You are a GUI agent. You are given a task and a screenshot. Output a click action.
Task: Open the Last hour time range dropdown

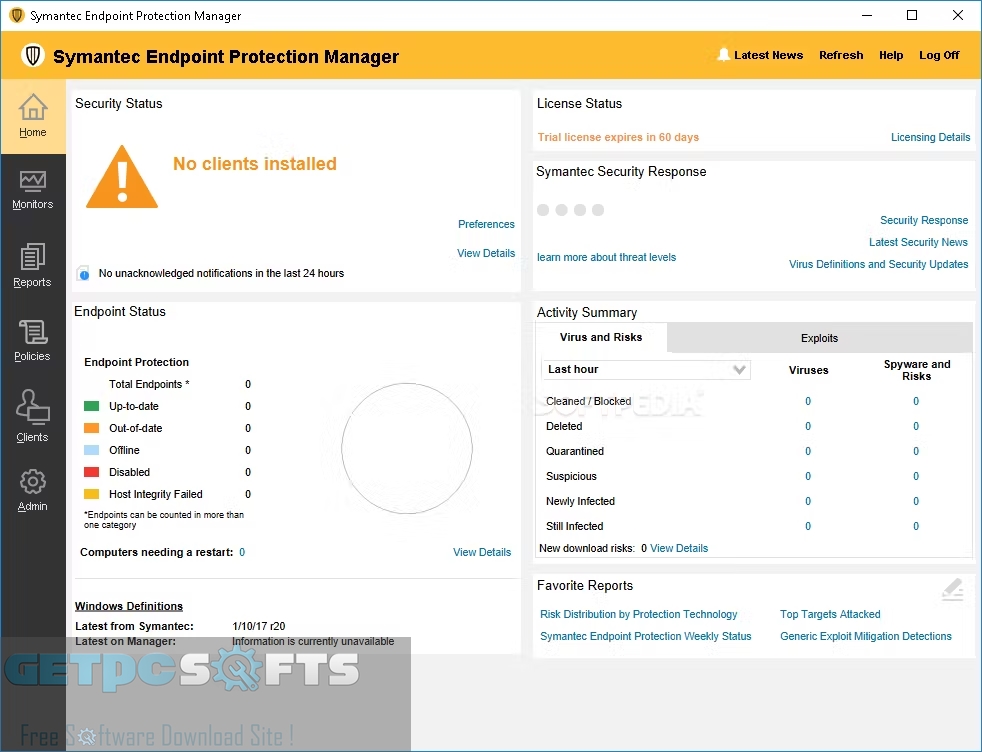pos(646,369)
